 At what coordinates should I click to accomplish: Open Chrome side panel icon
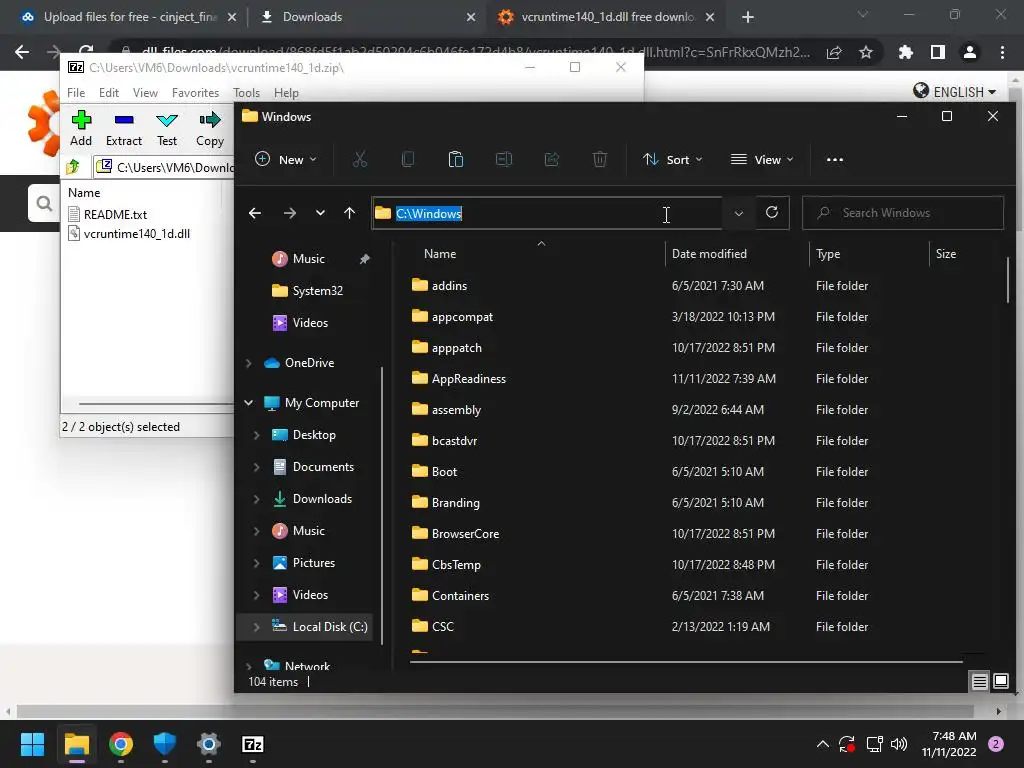[x=938, y=52]
